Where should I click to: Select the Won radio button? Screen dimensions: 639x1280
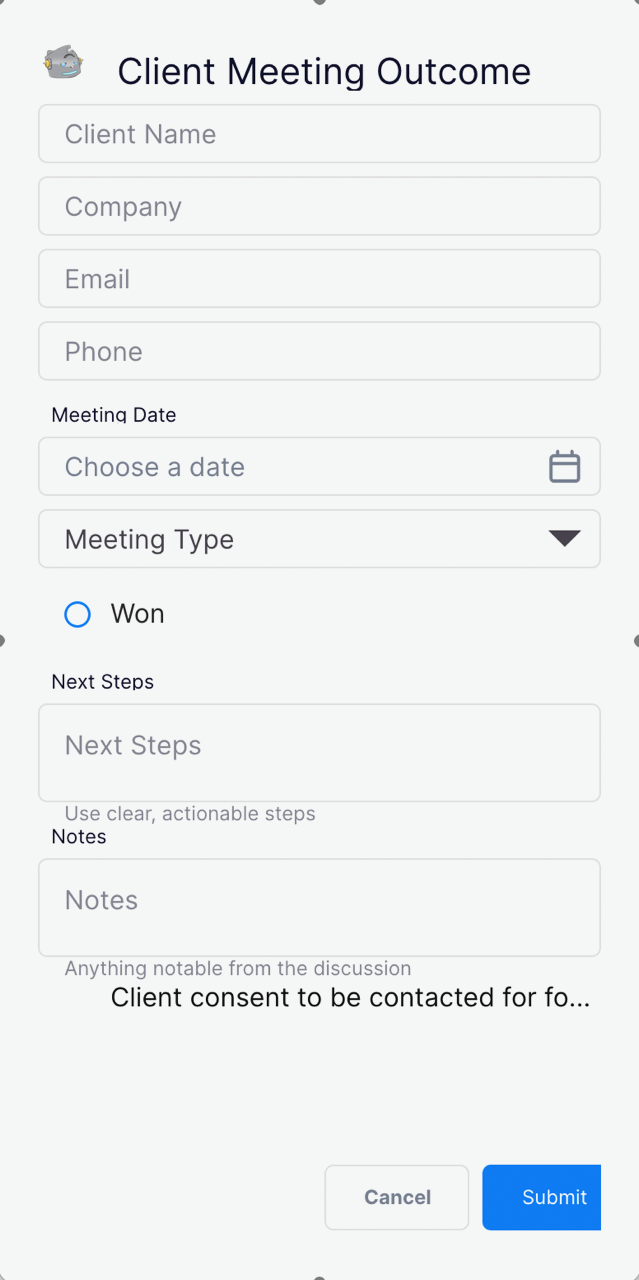click(x=78, y=614)
